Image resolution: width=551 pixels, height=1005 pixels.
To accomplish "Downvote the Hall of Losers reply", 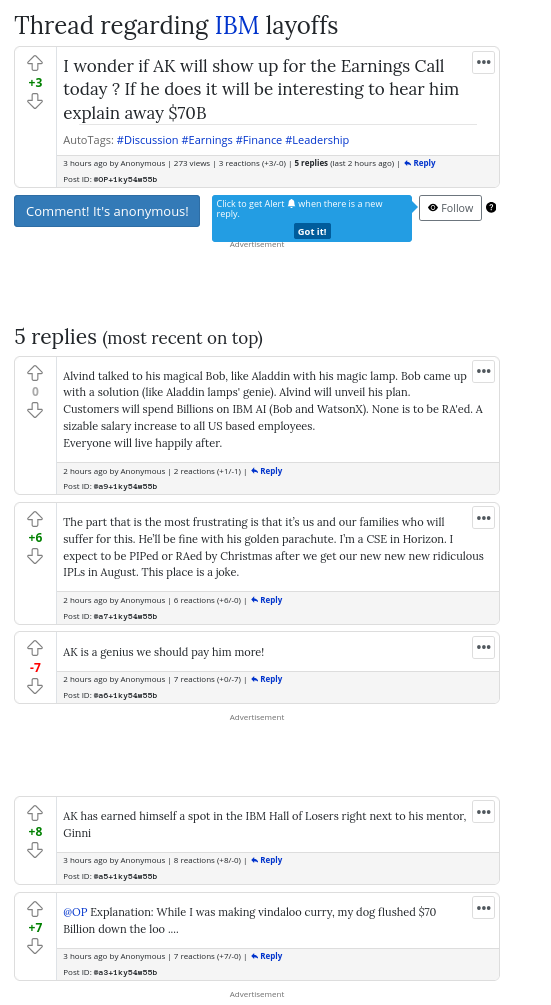I will tap(35, 850).
